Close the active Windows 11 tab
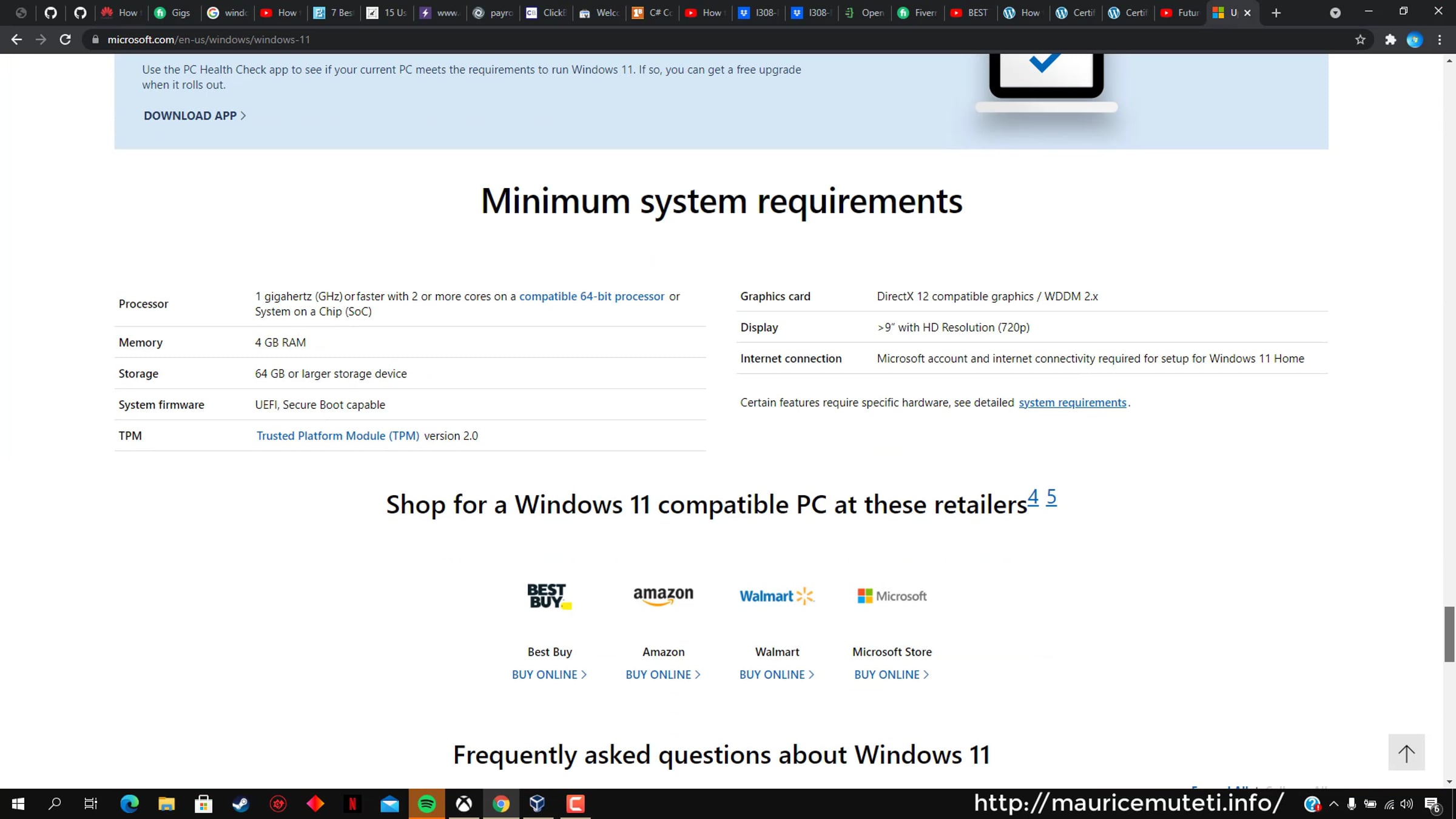Image resolution: width=1456 pixels, height=819 pixels. point(1247,13)
